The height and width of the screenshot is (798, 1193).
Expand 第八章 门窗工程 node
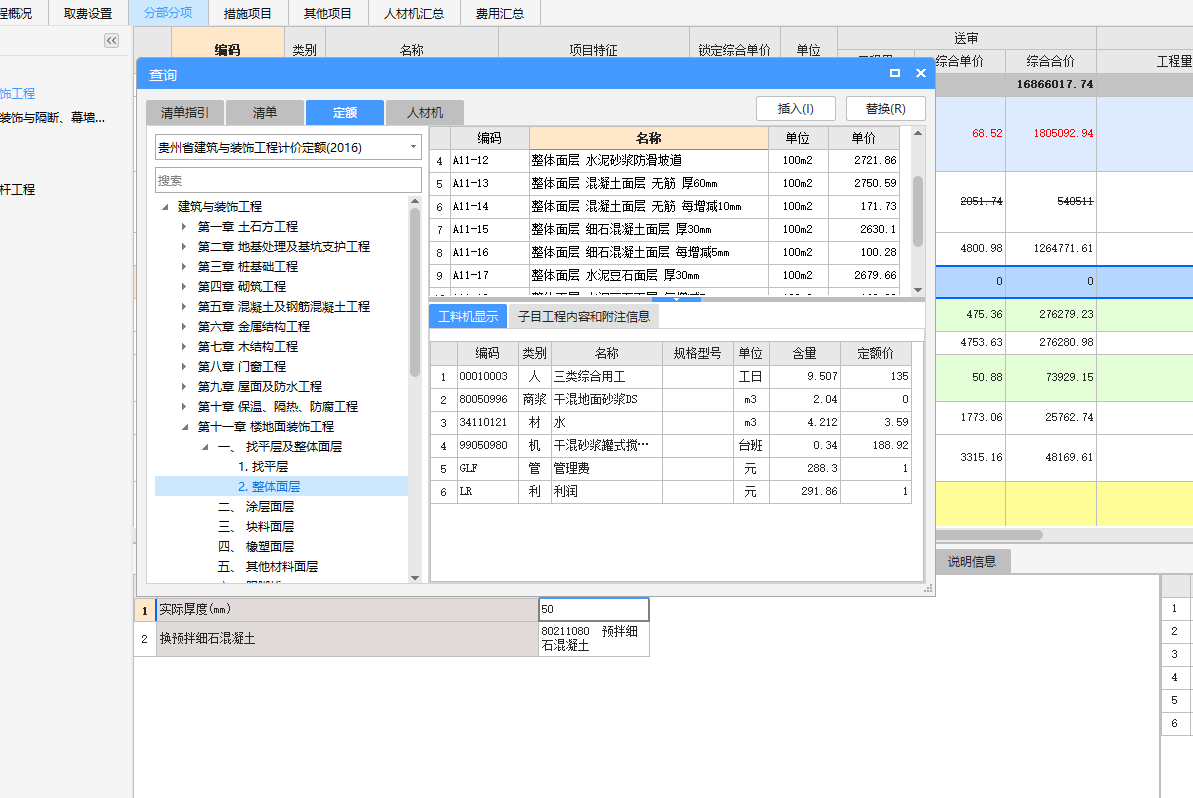point(184,367)
